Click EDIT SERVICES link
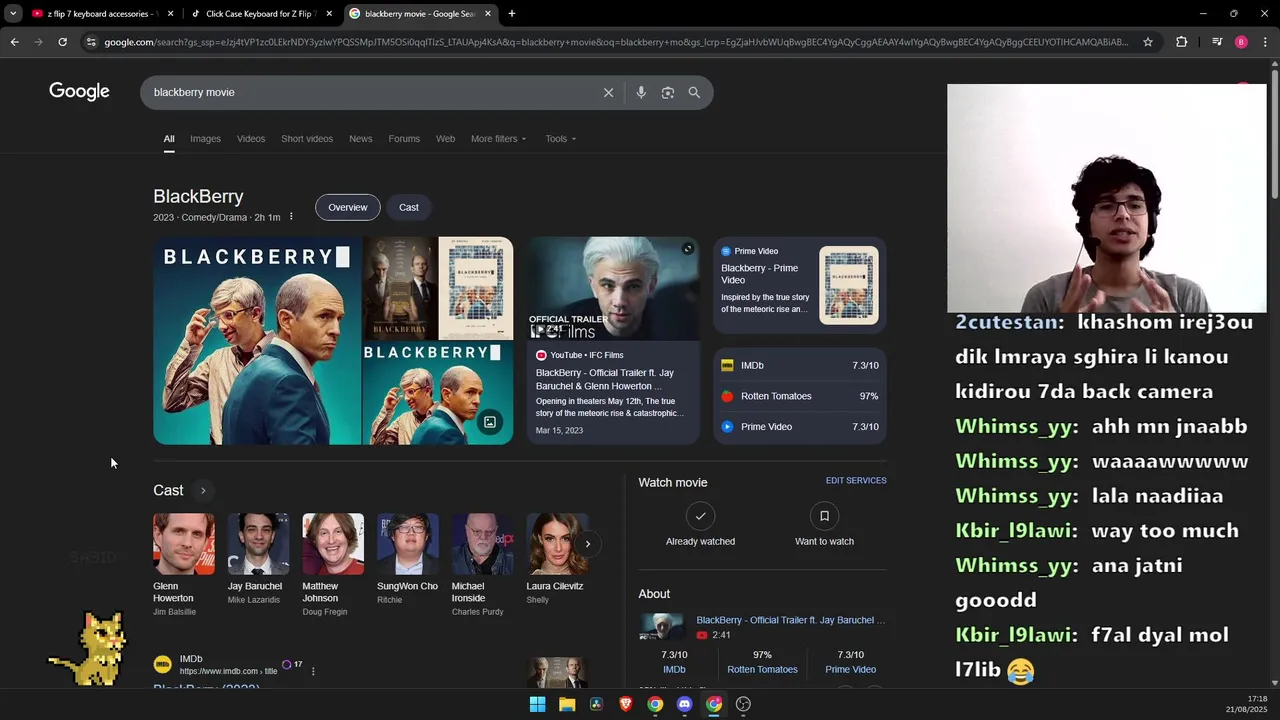The width and height of the screenshot is (1280, 720). click(856, 481)
